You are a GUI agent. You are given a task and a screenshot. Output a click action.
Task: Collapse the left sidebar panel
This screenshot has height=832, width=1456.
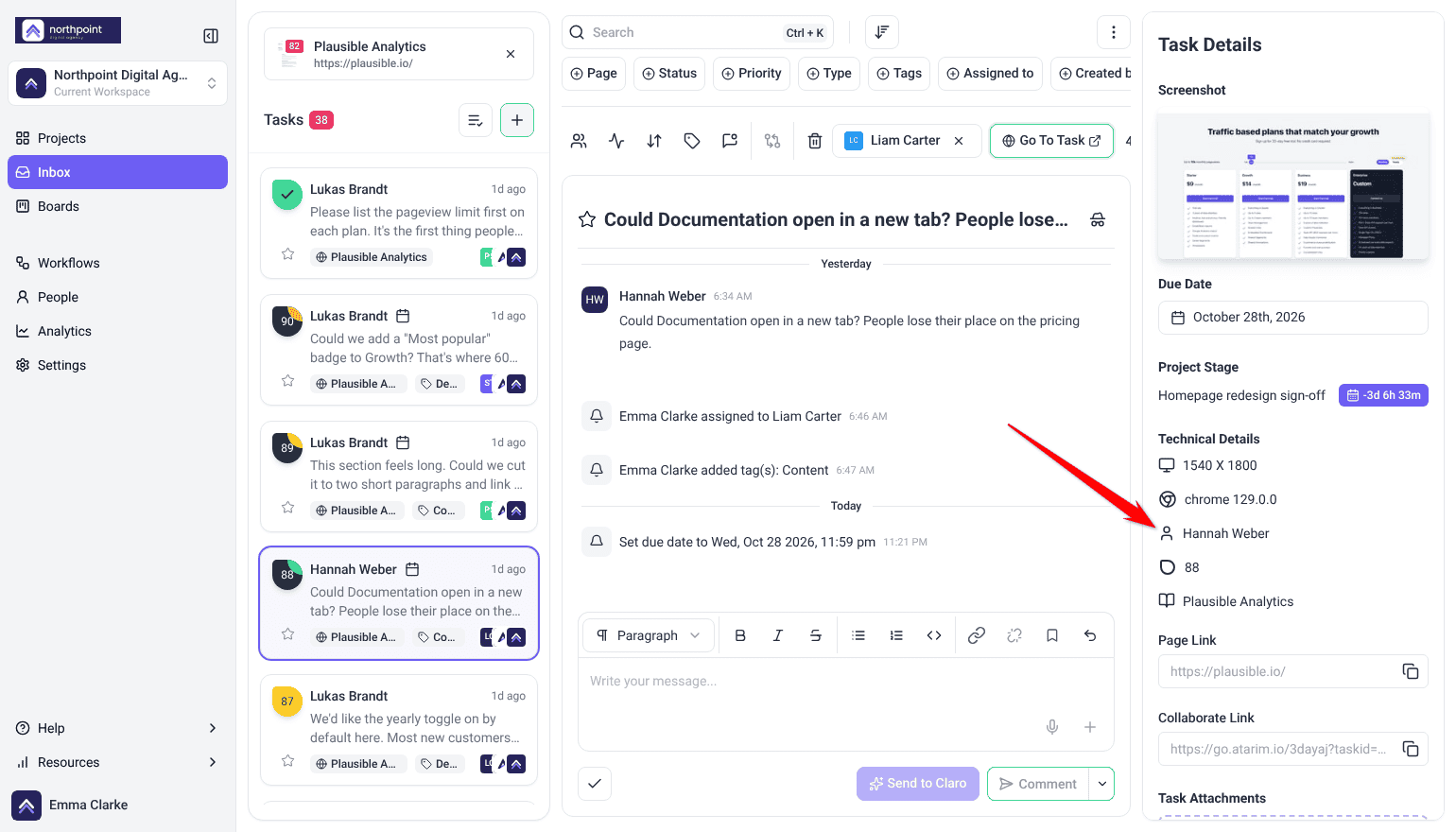211,36
